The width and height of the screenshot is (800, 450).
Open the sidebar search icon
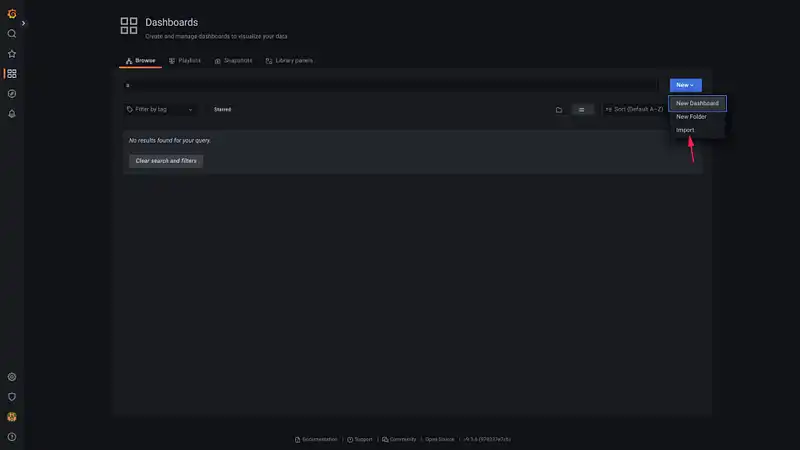click(12, 34)
